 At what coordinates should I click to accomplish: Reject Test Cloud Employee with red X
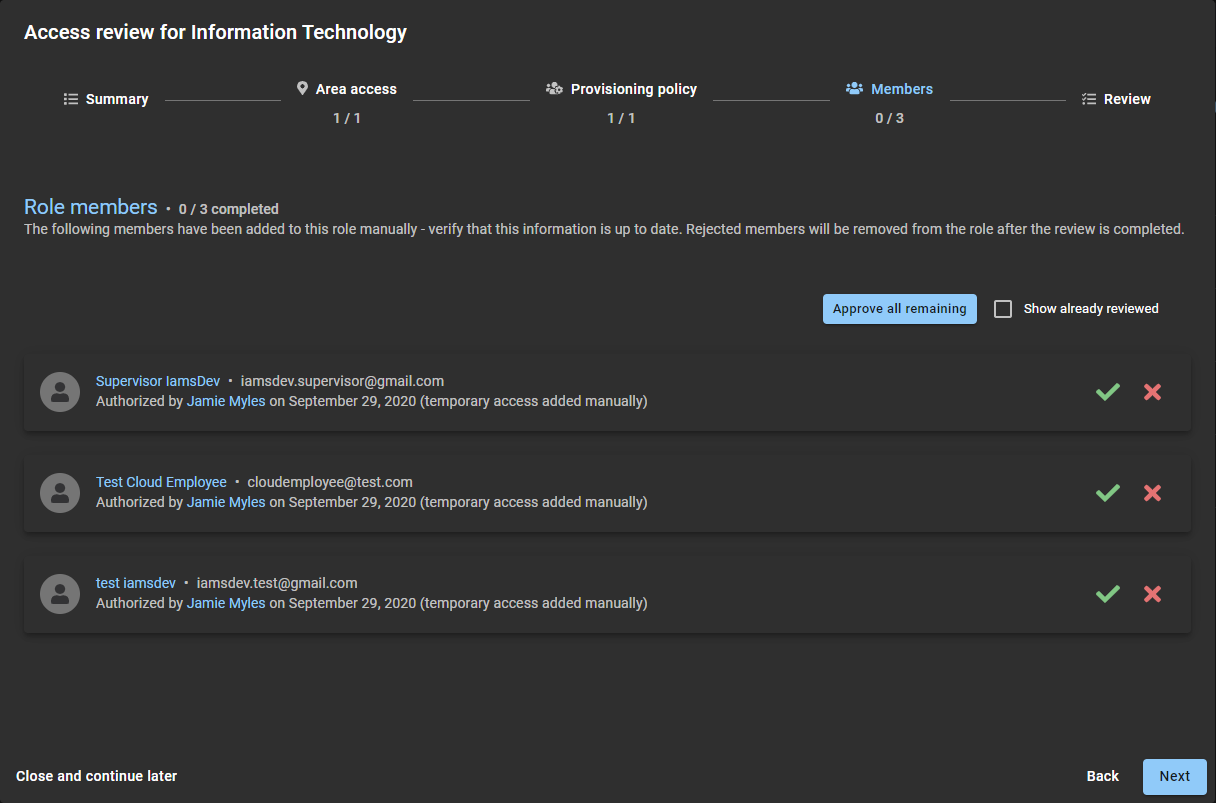1152,493
